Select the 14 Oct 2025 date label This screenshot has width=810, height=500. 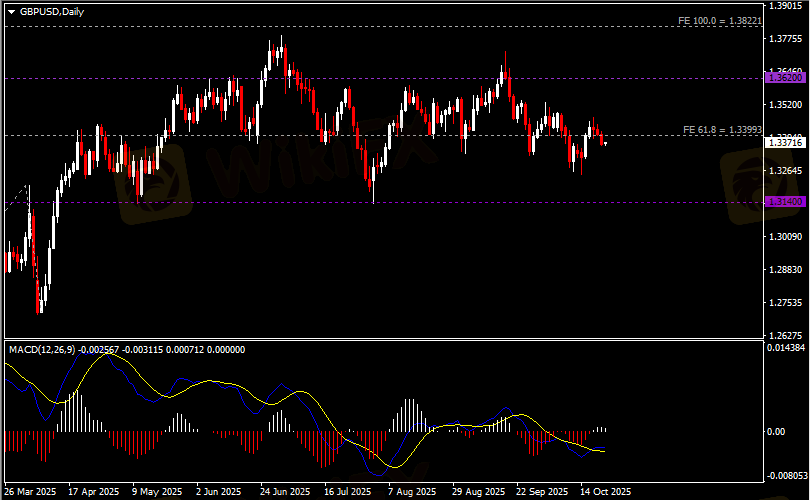(x=606, y=492)
